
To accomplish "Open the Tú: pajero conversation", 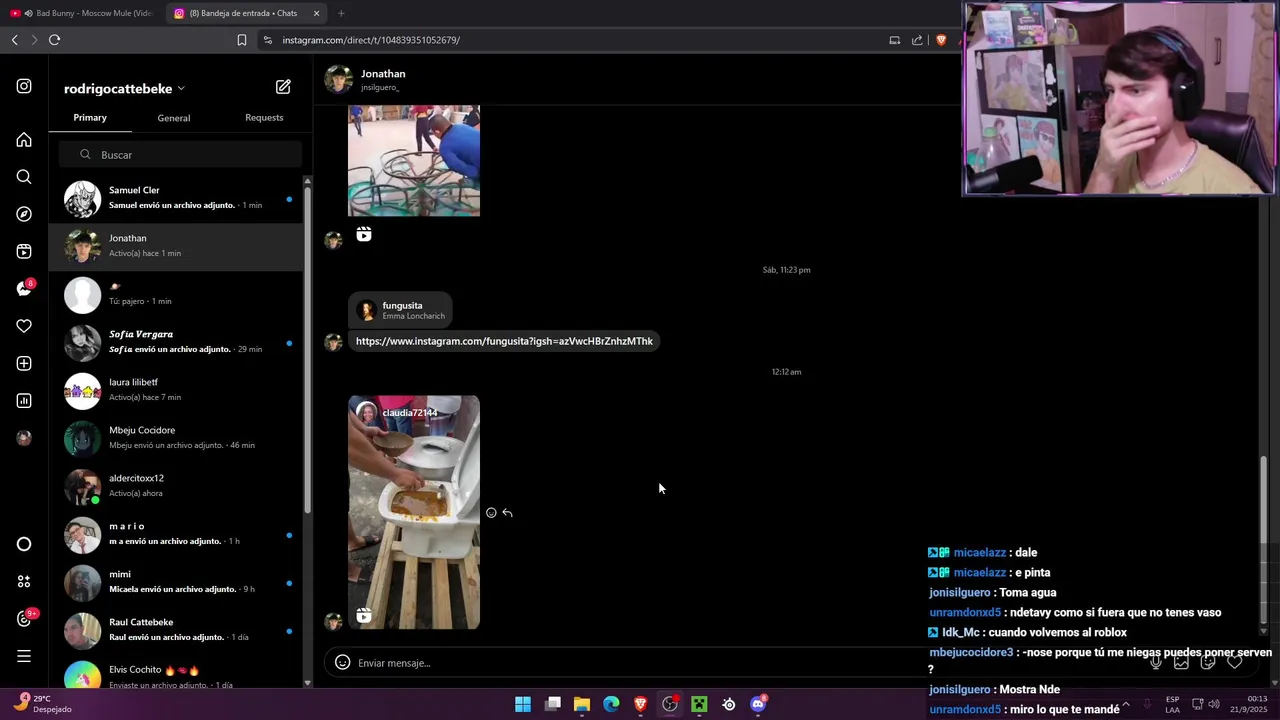I will tap(178, 294).
